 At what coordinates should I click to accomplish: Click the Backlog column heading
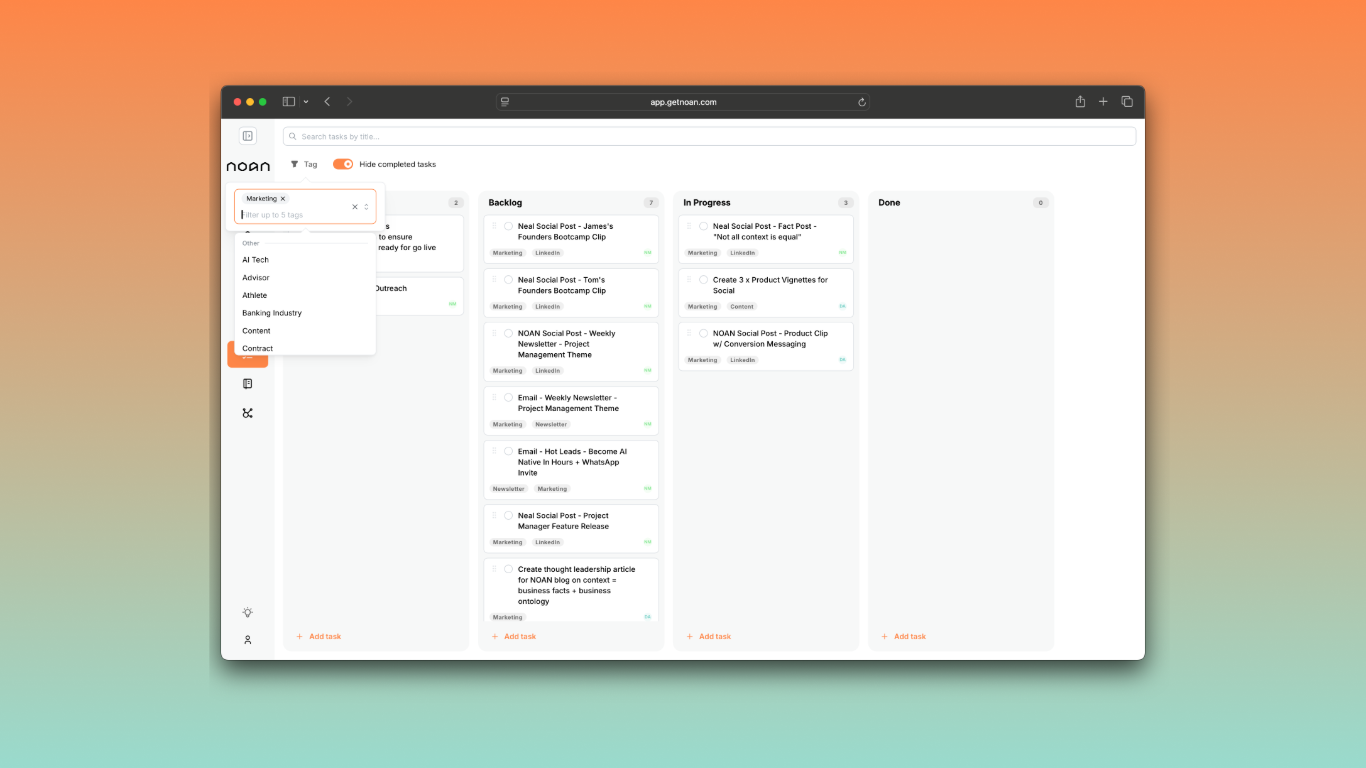point(505,203)
